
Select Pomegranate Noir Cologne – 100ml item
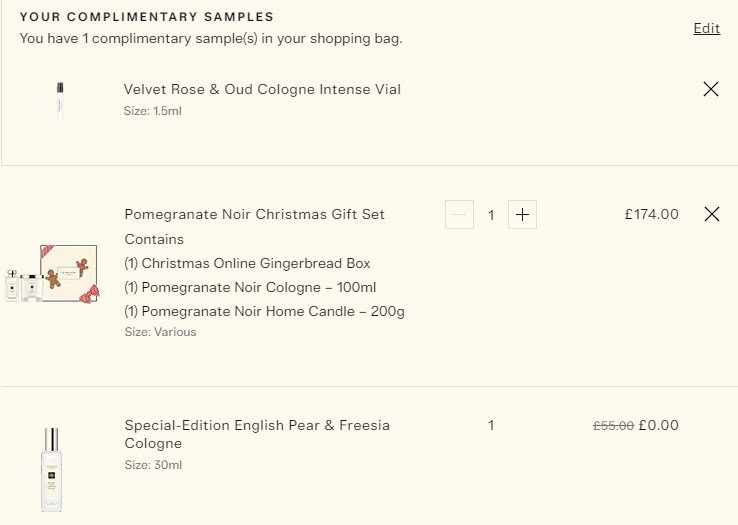250,287
